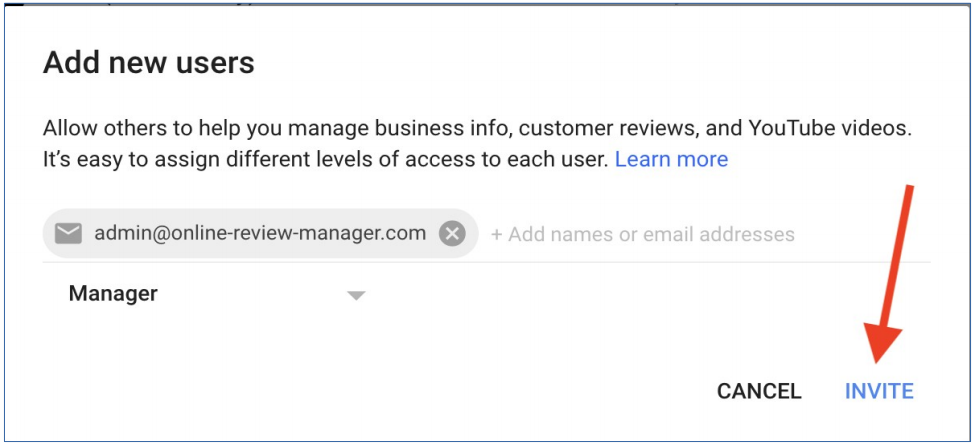Screen dimensions: 973x444
Task: Click the envelope icon in the email chip
Action: point(68,234)
